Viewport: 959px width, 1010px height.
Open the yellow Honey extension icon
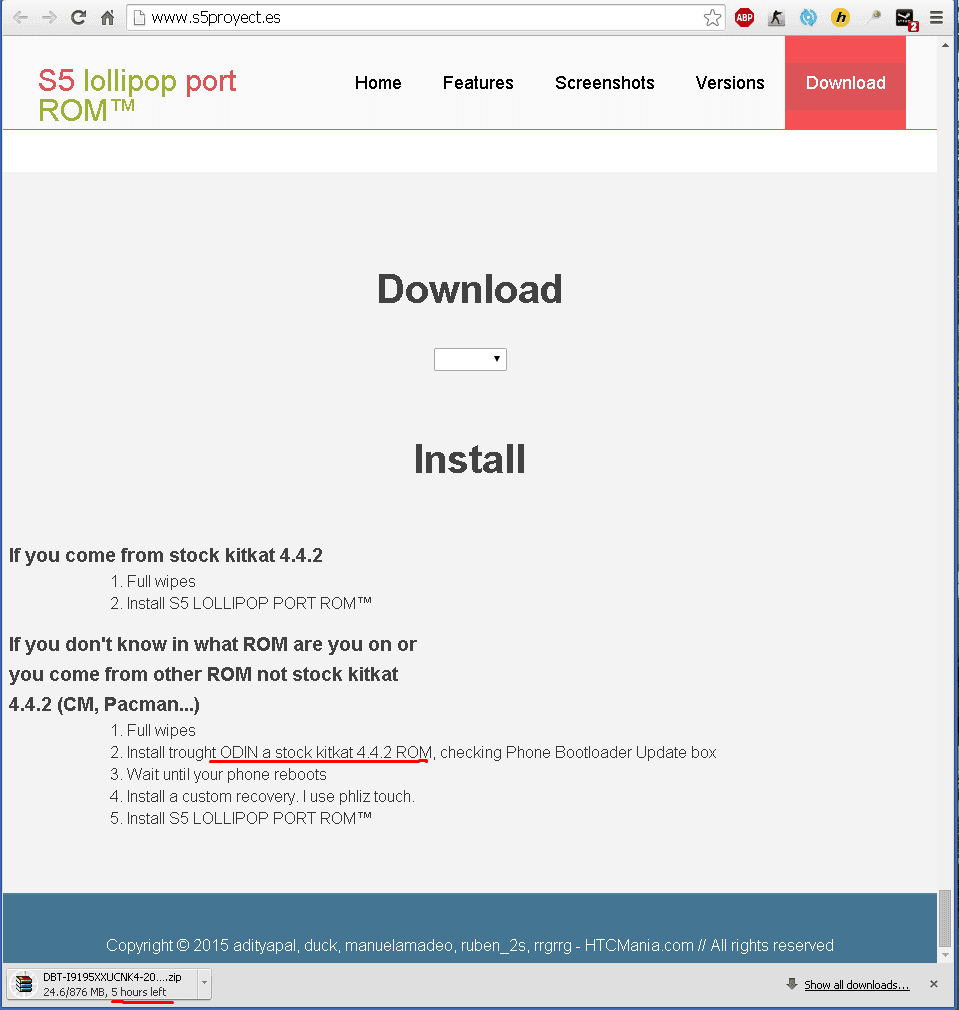coord(840,17)
